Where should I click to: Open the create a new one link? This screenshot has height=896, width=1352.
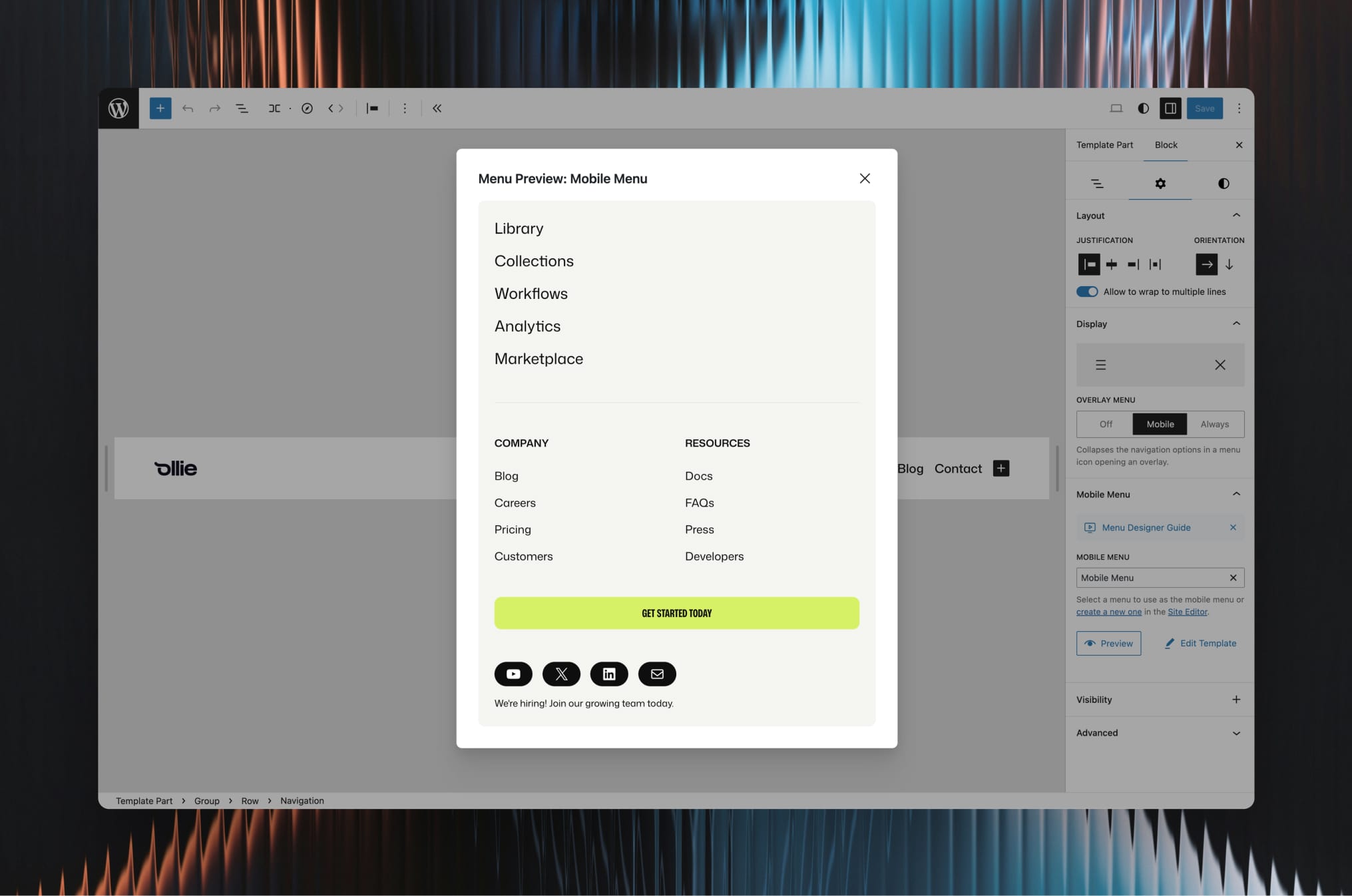[1108, 611]
